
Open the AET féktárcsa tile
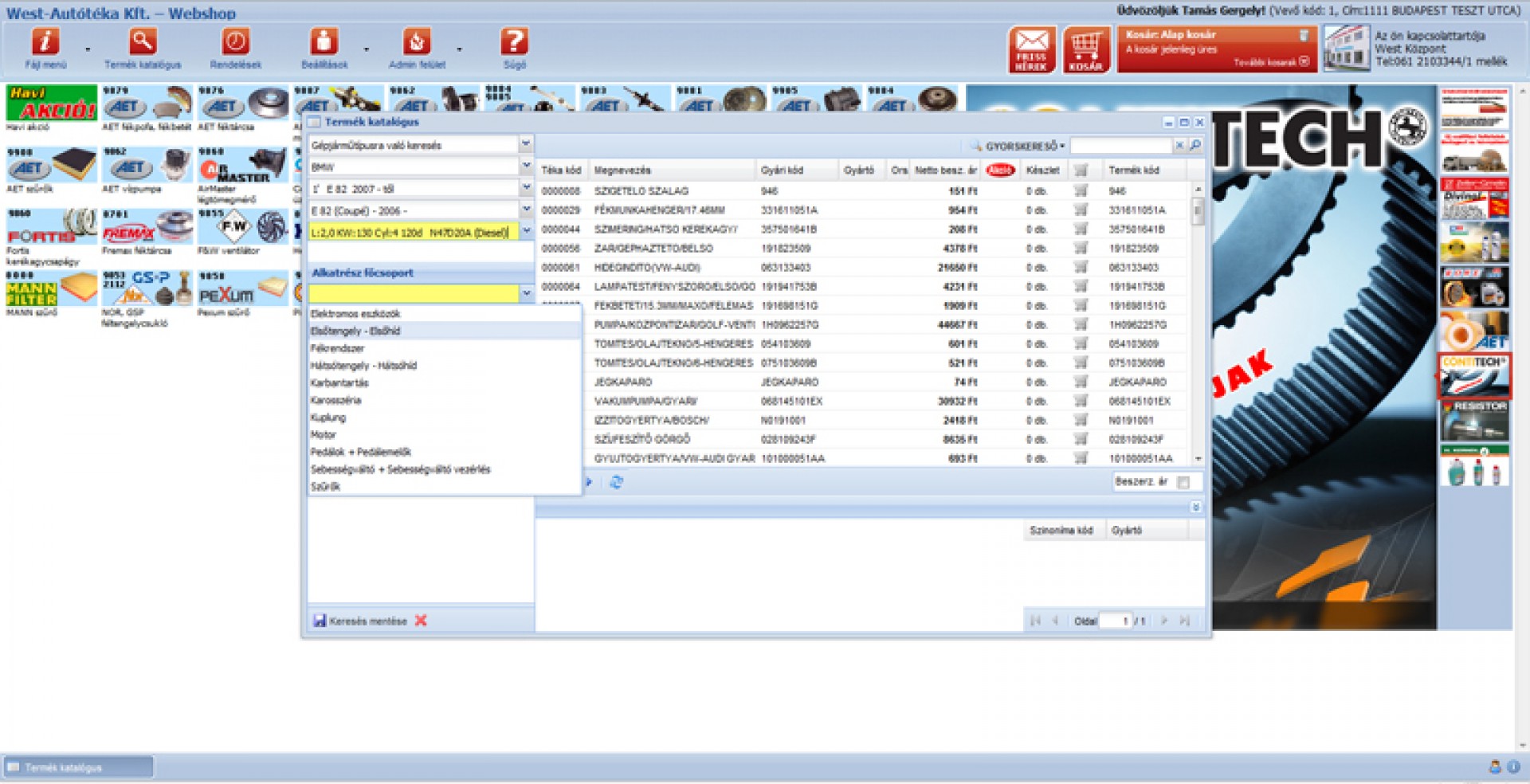[x=243, y=108]
